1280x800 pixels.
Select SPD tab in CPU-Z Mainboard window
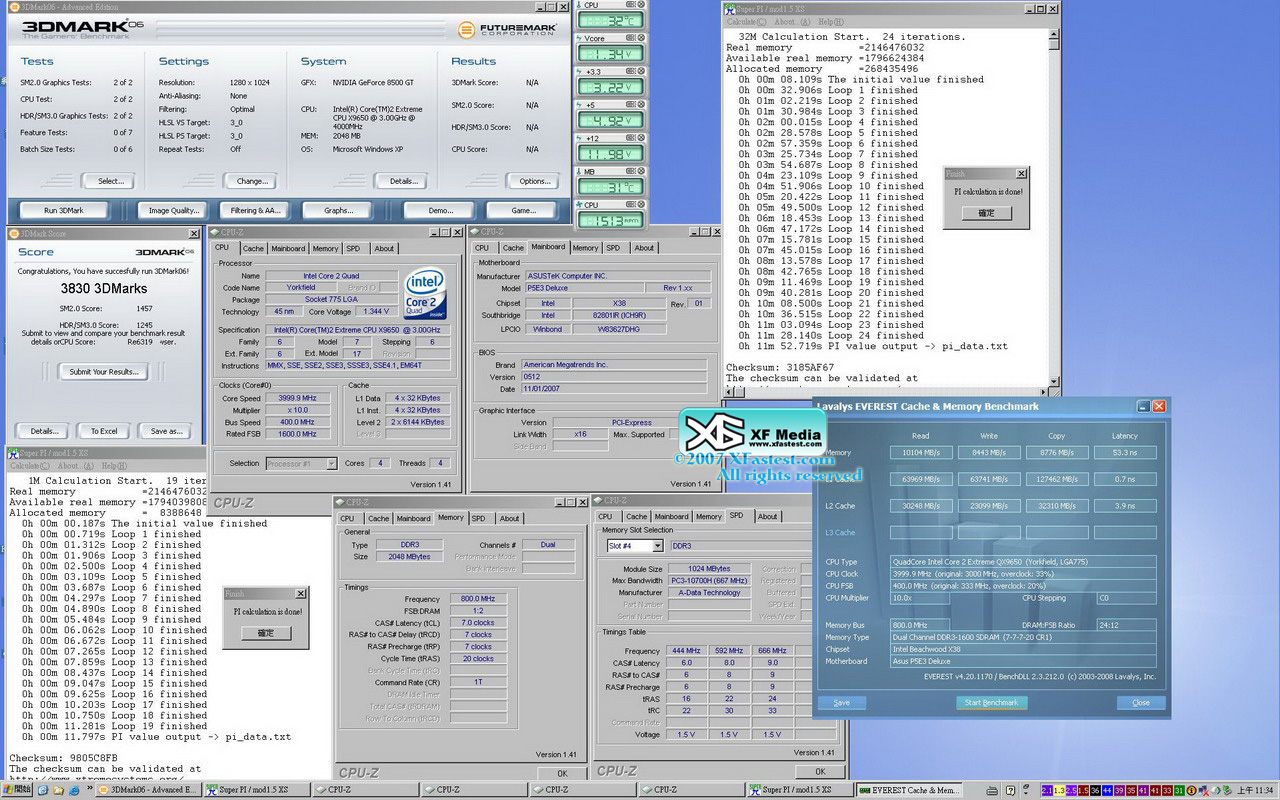(x=613, y=248)
